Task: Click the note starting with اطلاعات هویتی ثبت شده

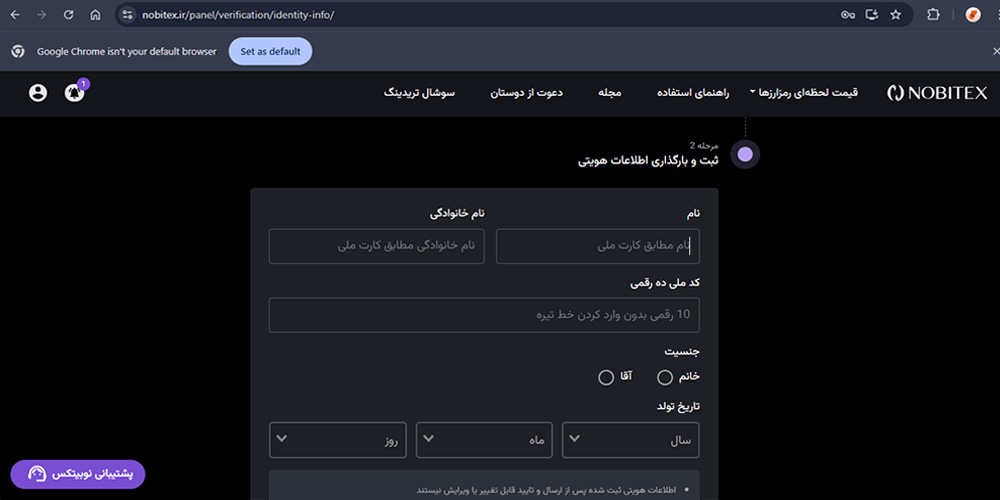Action: pyautogui.click(x=548, y=490)
